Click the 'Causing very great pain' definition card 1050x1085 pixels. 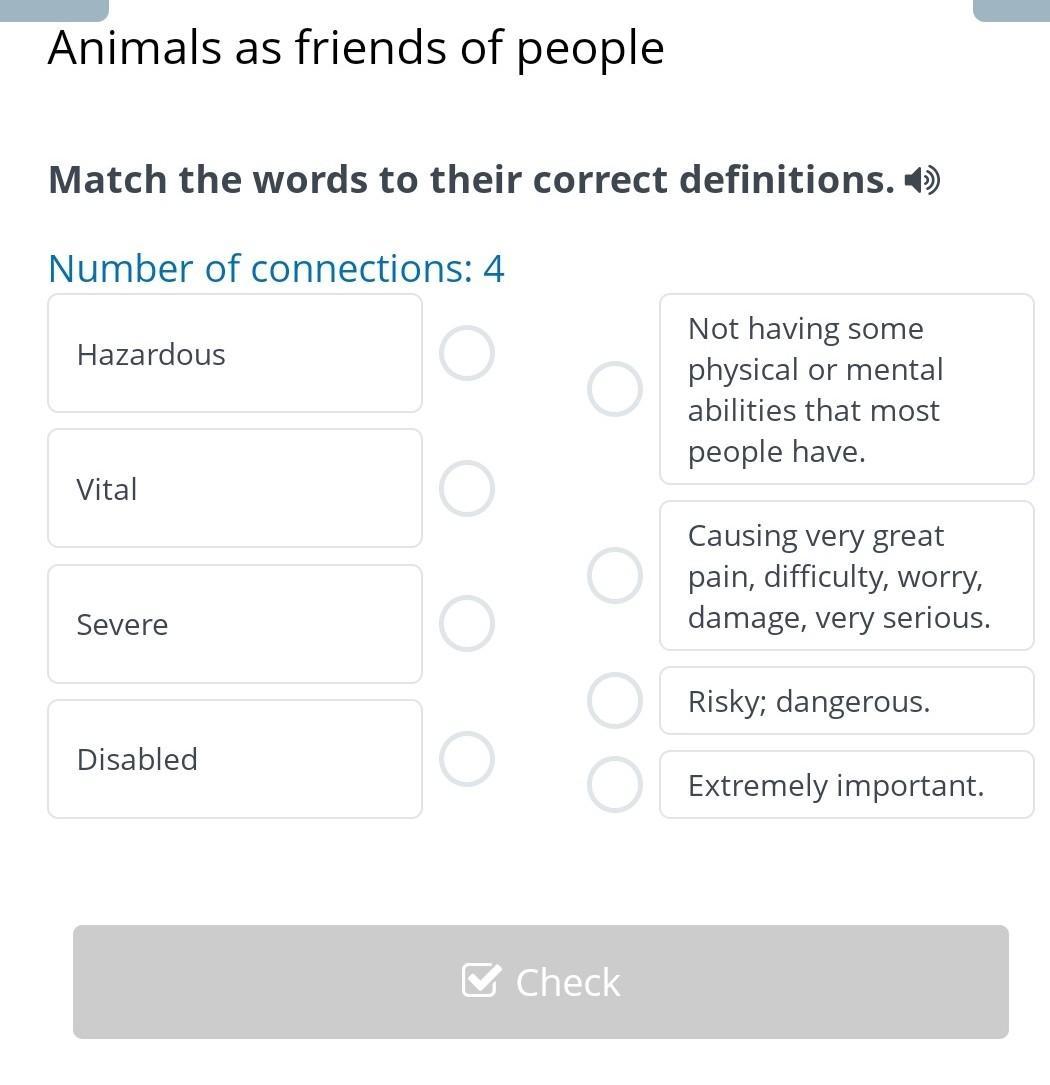tap(847, 576)
